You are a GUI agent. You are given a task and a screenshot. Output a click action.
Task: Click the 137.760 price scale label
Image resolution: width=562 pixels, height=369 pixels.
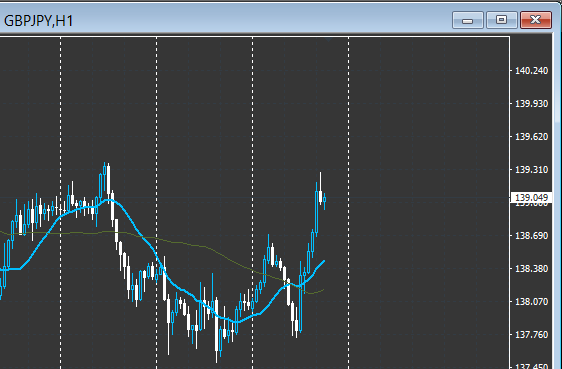532,334
